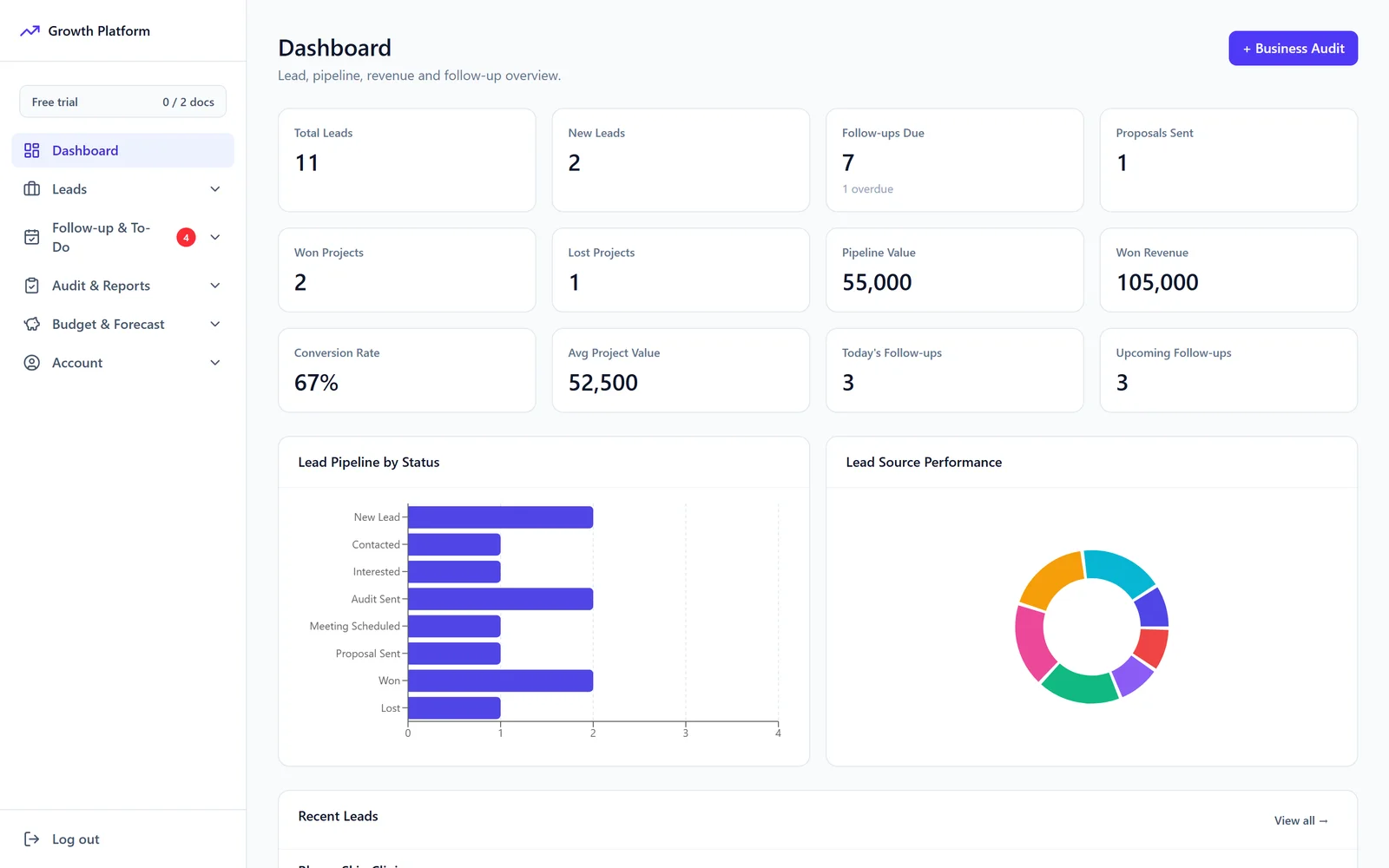Viewport: 1389px width, 868px height.
Task: Click the red donut chart segment
Action: [x=1153, y=647]
